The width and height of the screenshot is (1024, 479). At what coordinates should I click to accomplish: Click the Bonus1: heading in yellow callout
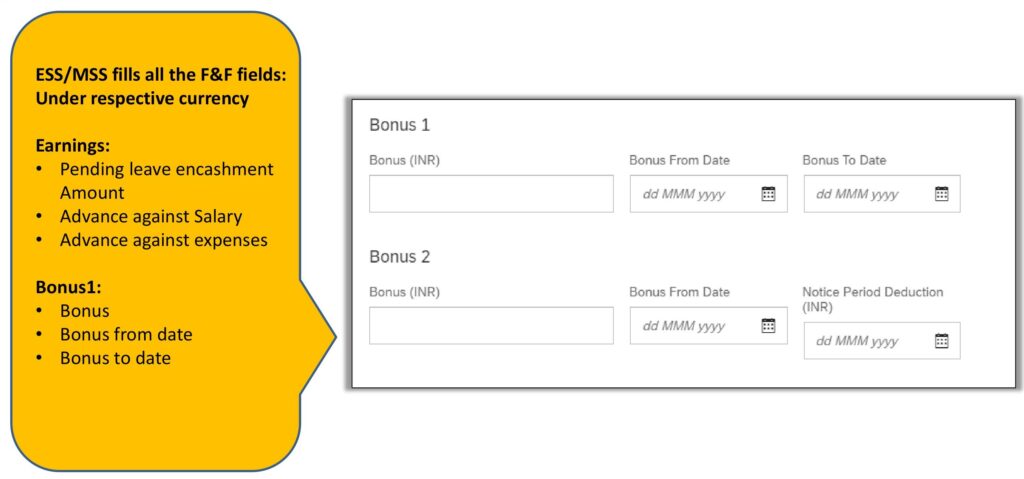pyautogui.click(x=68, y=288)
